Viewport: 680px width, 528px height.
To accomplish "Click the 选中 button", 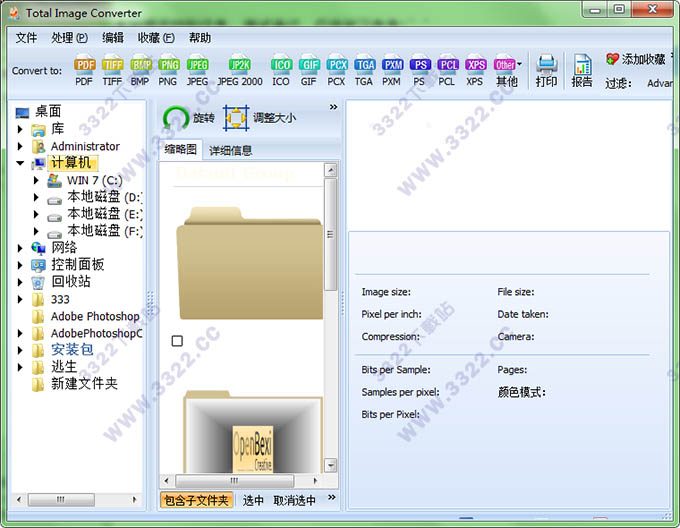I will tap(253, 501).
